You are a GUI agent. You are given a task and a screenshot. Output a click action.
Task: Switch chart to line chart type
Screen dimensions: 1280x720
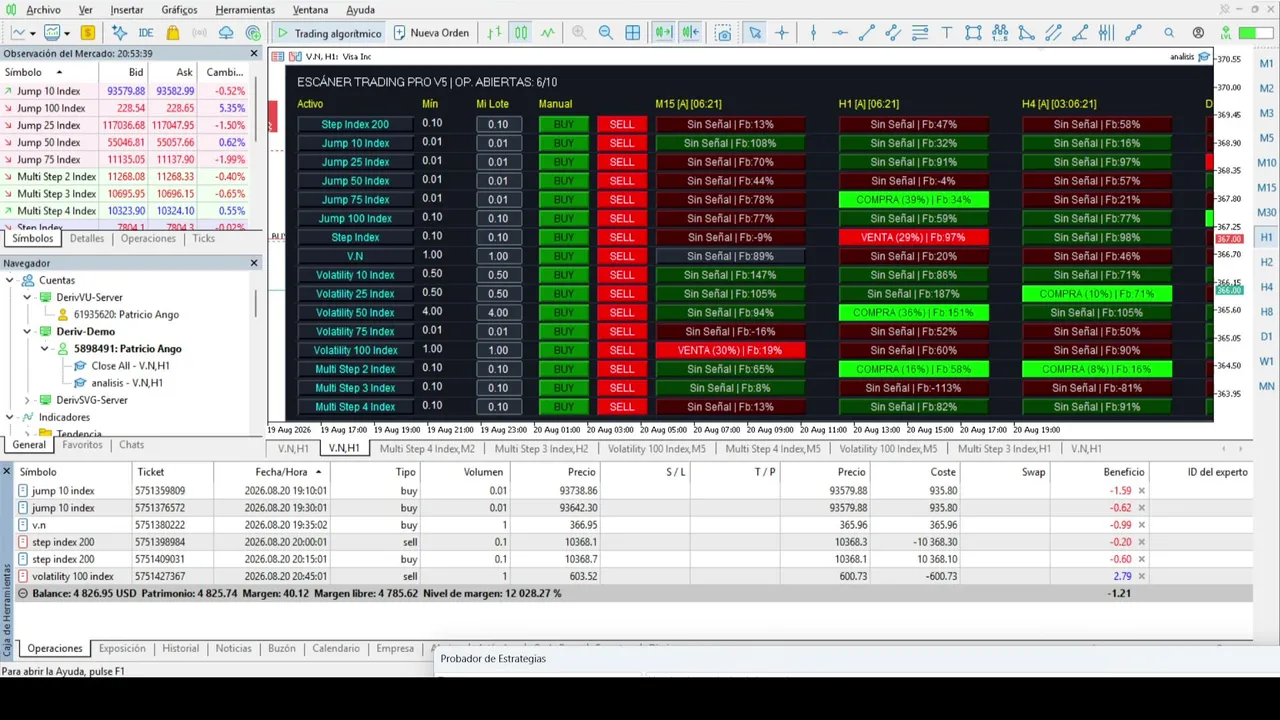click(x=547, y=33)
